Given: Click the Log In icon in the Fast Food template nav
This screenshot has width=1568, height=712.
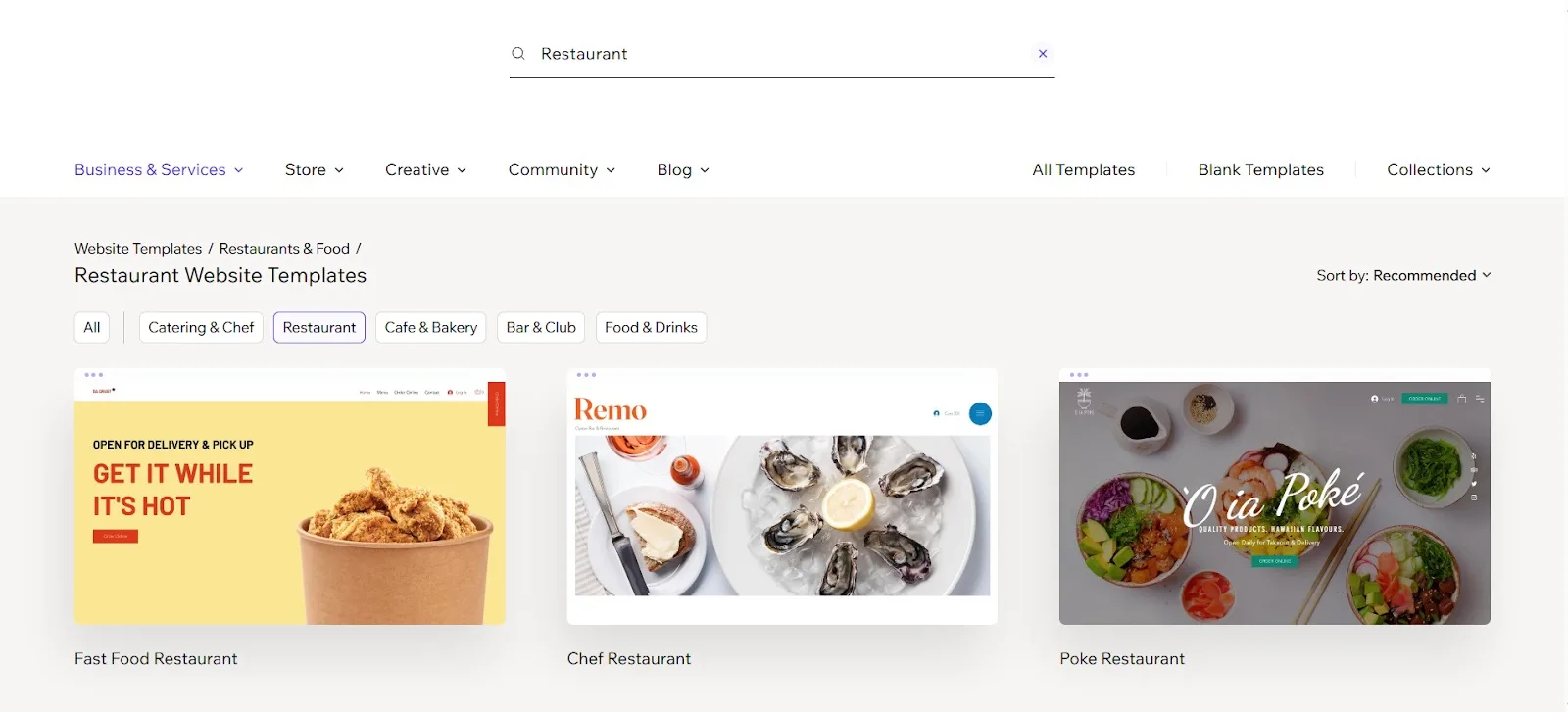Looking at the screenshot, I should tap(450, 392).
